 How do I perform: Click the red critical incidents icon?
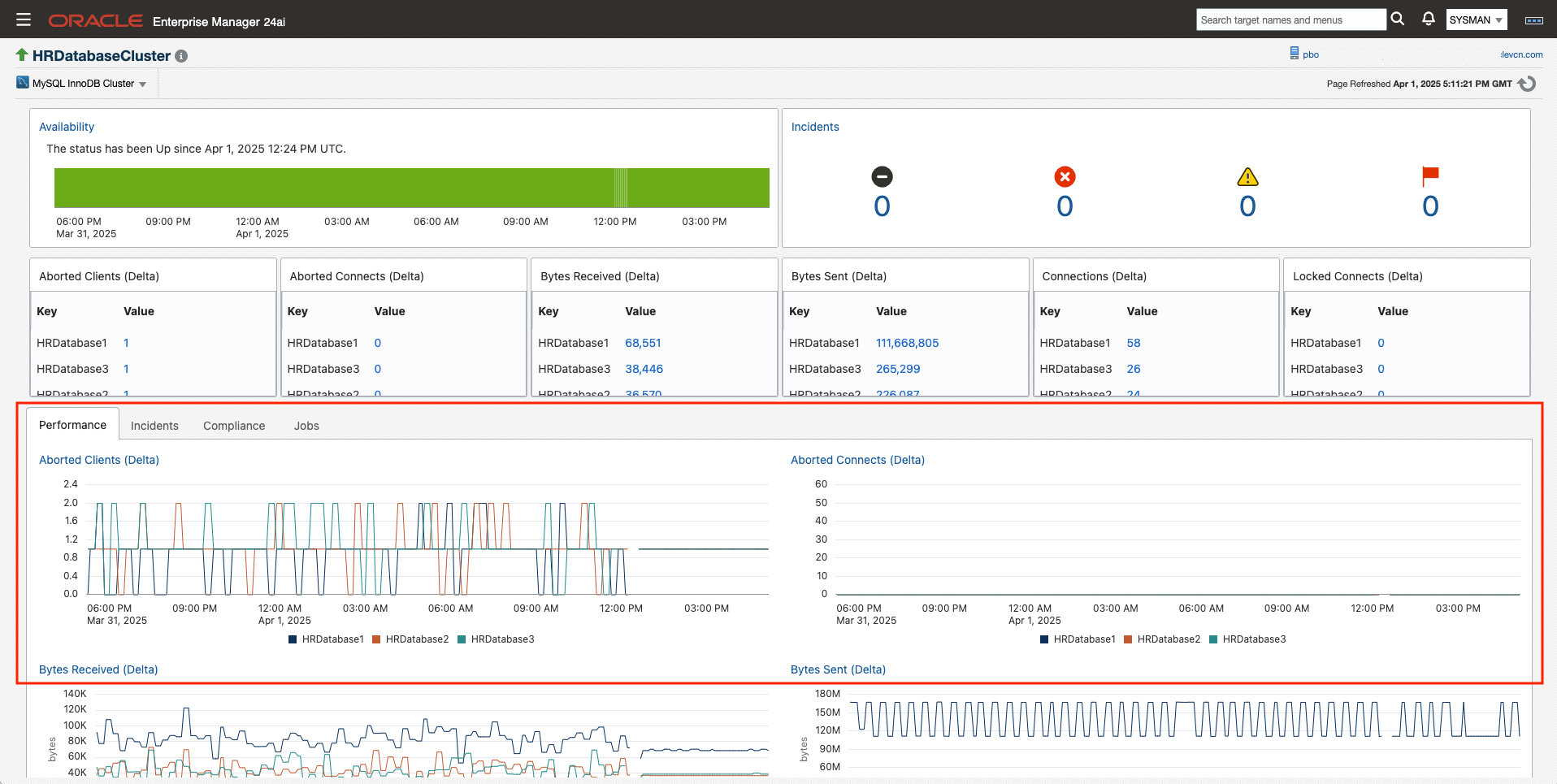tap(1065, 177)
